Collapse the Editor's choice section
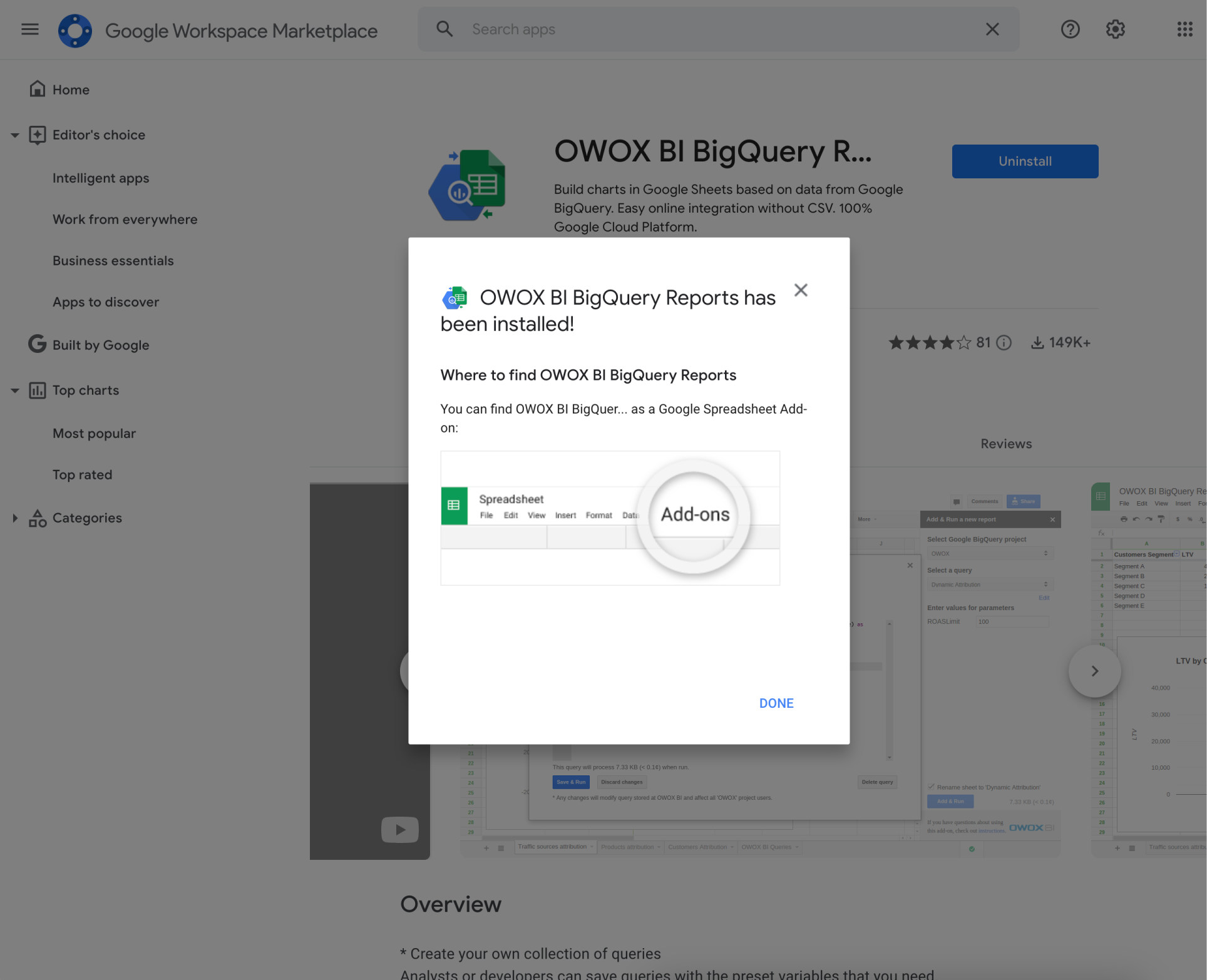Viewport: 1207px width, 980px height. 14,135
